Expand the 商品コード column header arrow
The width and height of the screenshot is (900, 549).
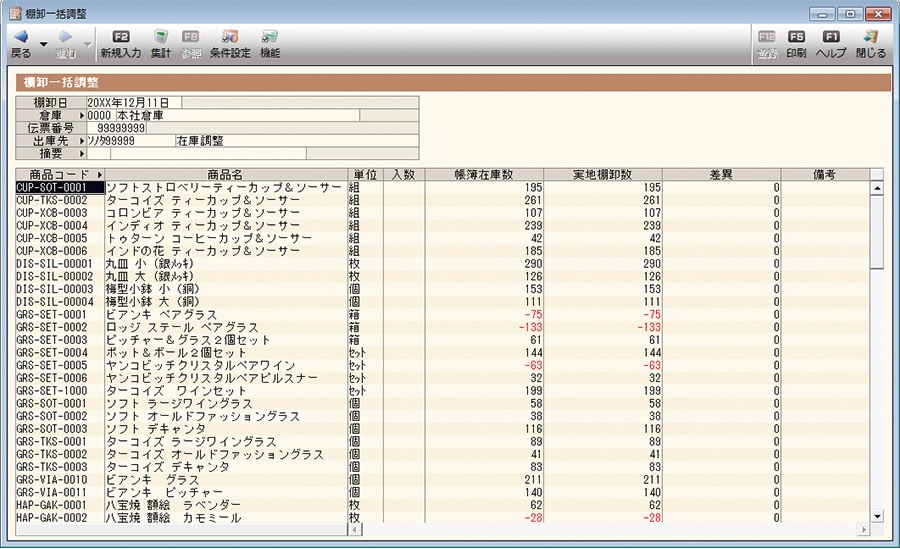pos(99,175)
